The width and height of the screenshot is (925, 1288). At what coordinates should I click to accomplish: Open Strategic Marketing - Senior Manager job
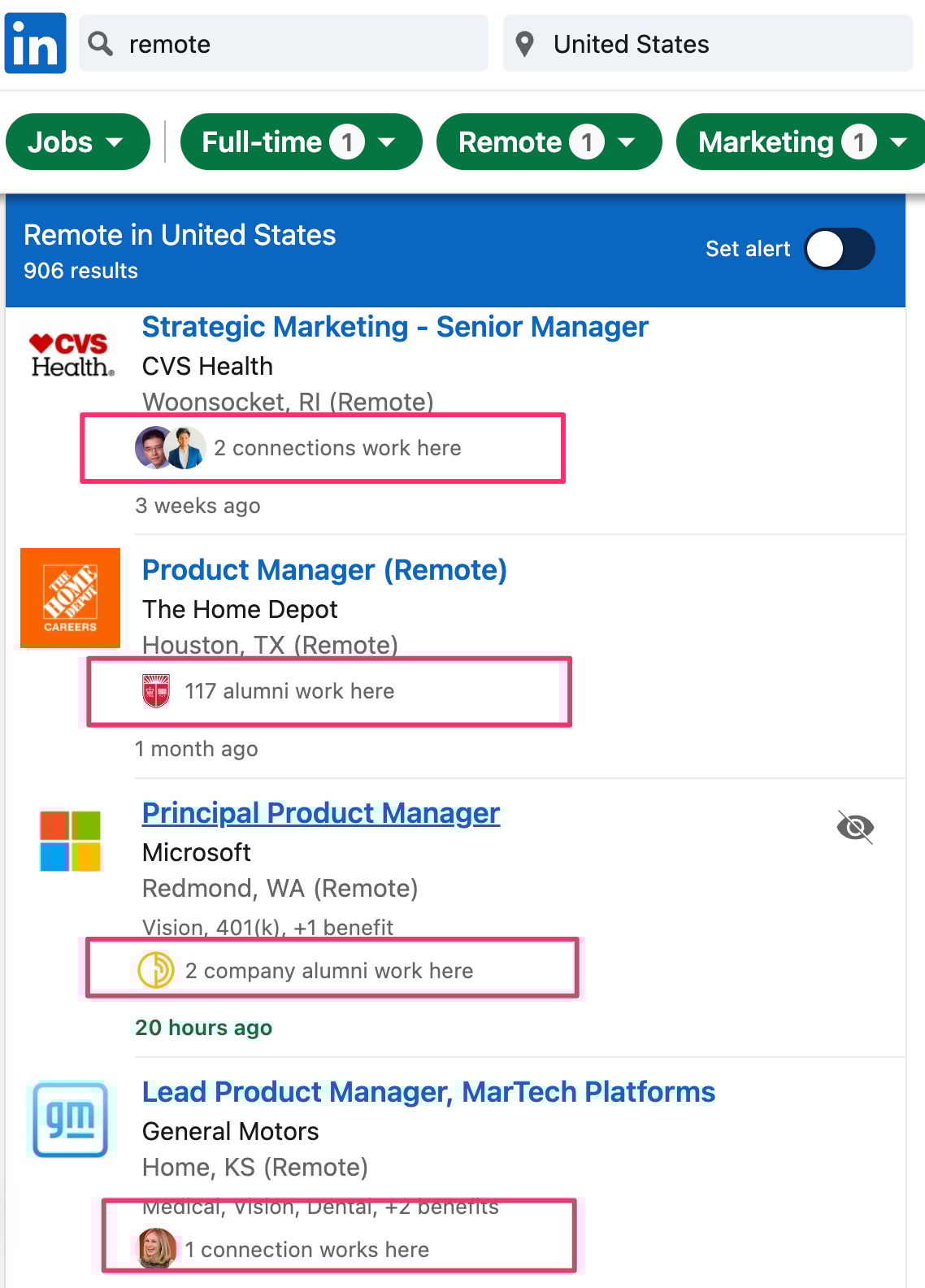pyautogui.click(x=395, y=327)
